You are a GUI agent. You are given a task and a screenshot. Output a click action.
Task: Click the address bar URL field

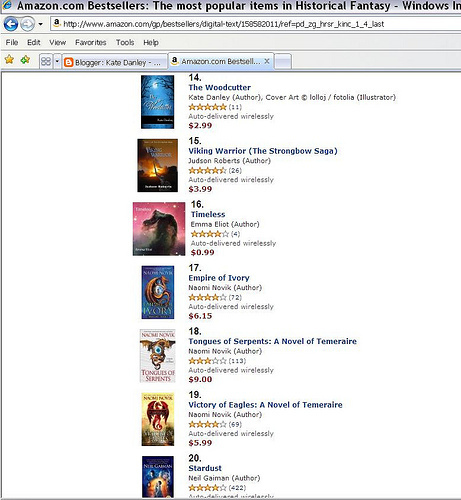click(256, 24)
